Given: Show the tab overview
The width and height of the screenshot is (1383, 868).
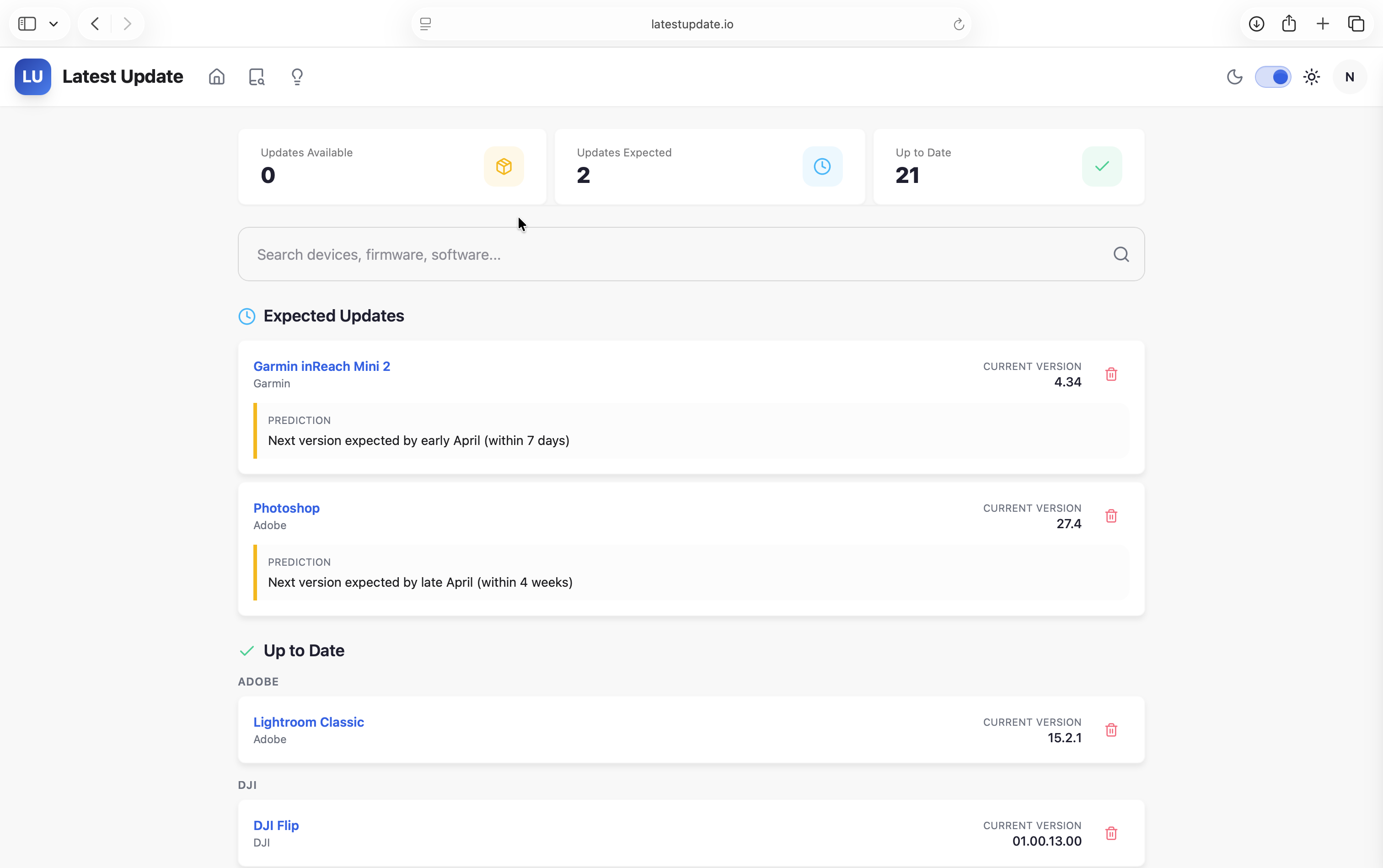Looking at the screenshot, I should click(x=1356, y=23).
